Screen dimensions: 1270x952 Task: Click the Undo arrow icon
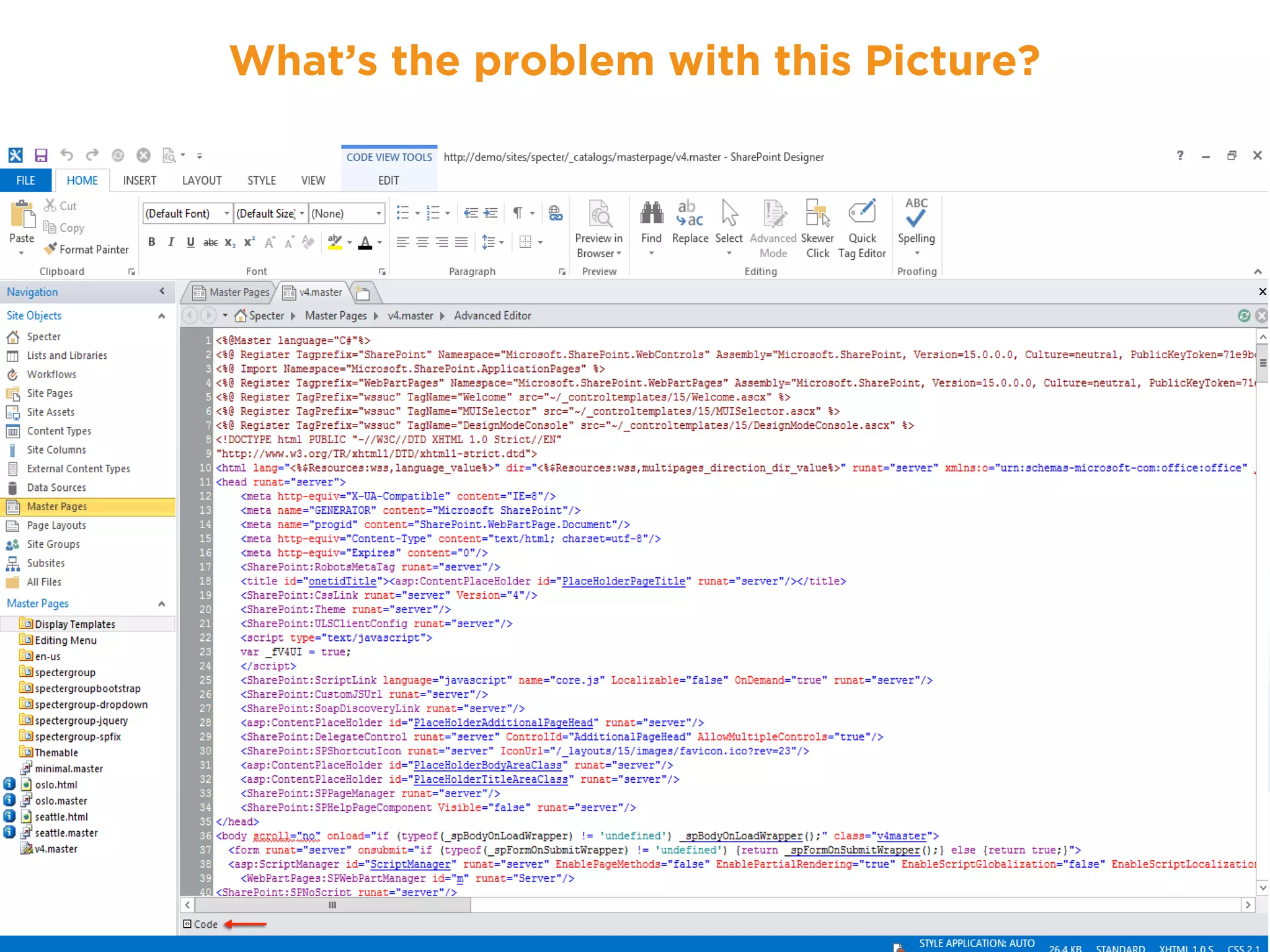67,155
